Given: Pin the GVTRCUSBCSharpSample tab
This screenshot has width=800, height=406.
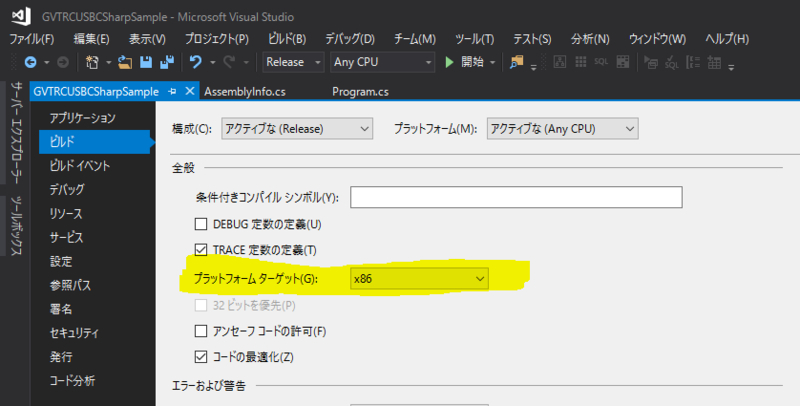Looking at the screenshot, I should (x=172, y=91).
